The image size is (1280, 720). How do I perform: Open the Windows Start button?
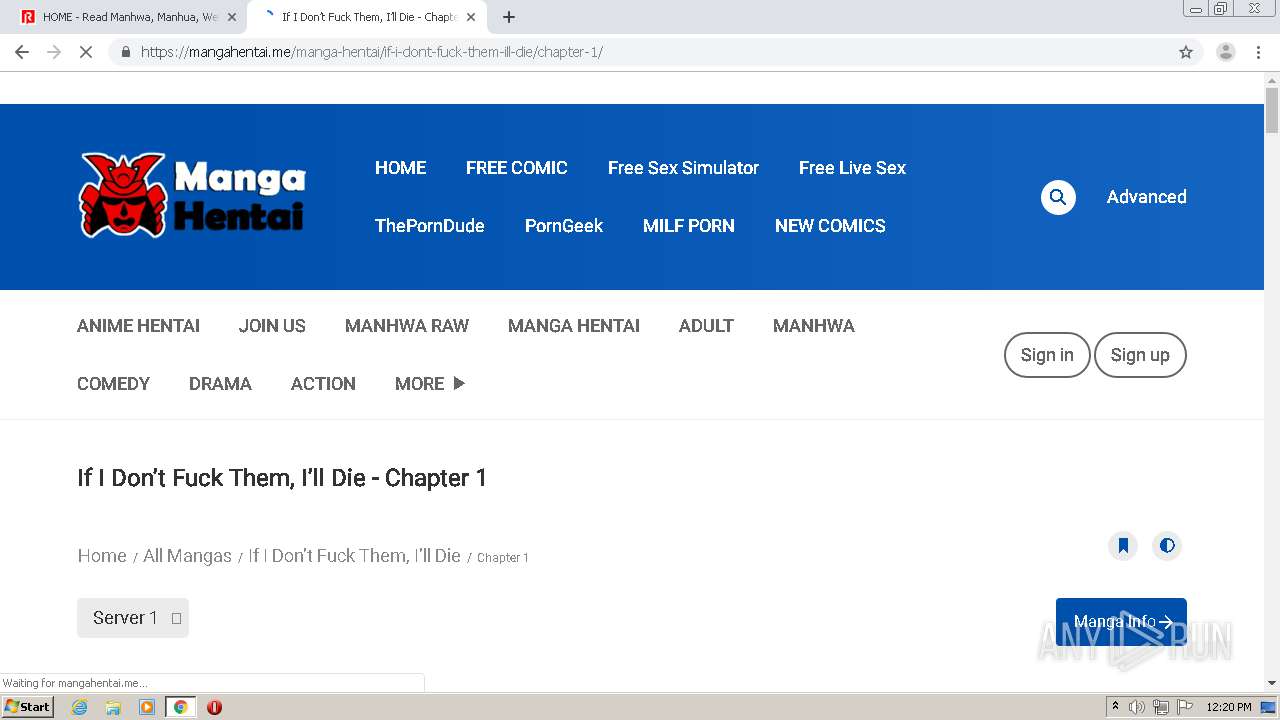(28, 707)
